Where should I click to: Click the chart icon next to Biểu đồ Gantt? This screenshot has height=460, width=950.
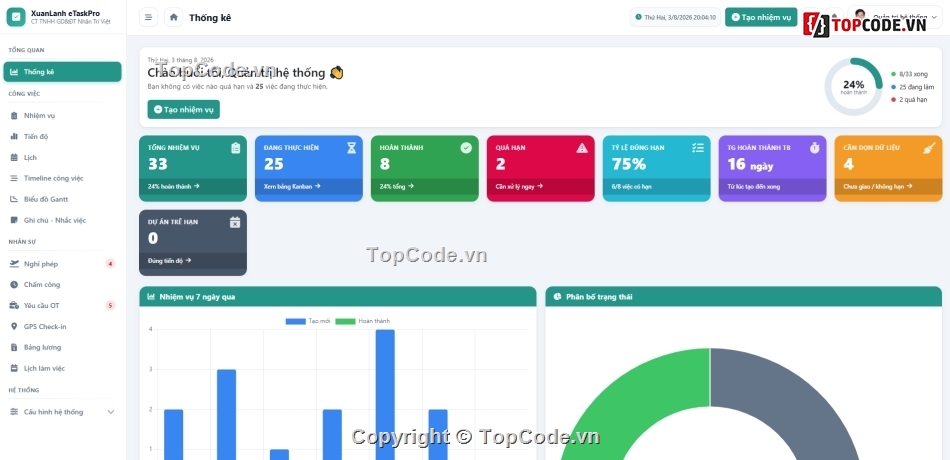tap(15, 199)
